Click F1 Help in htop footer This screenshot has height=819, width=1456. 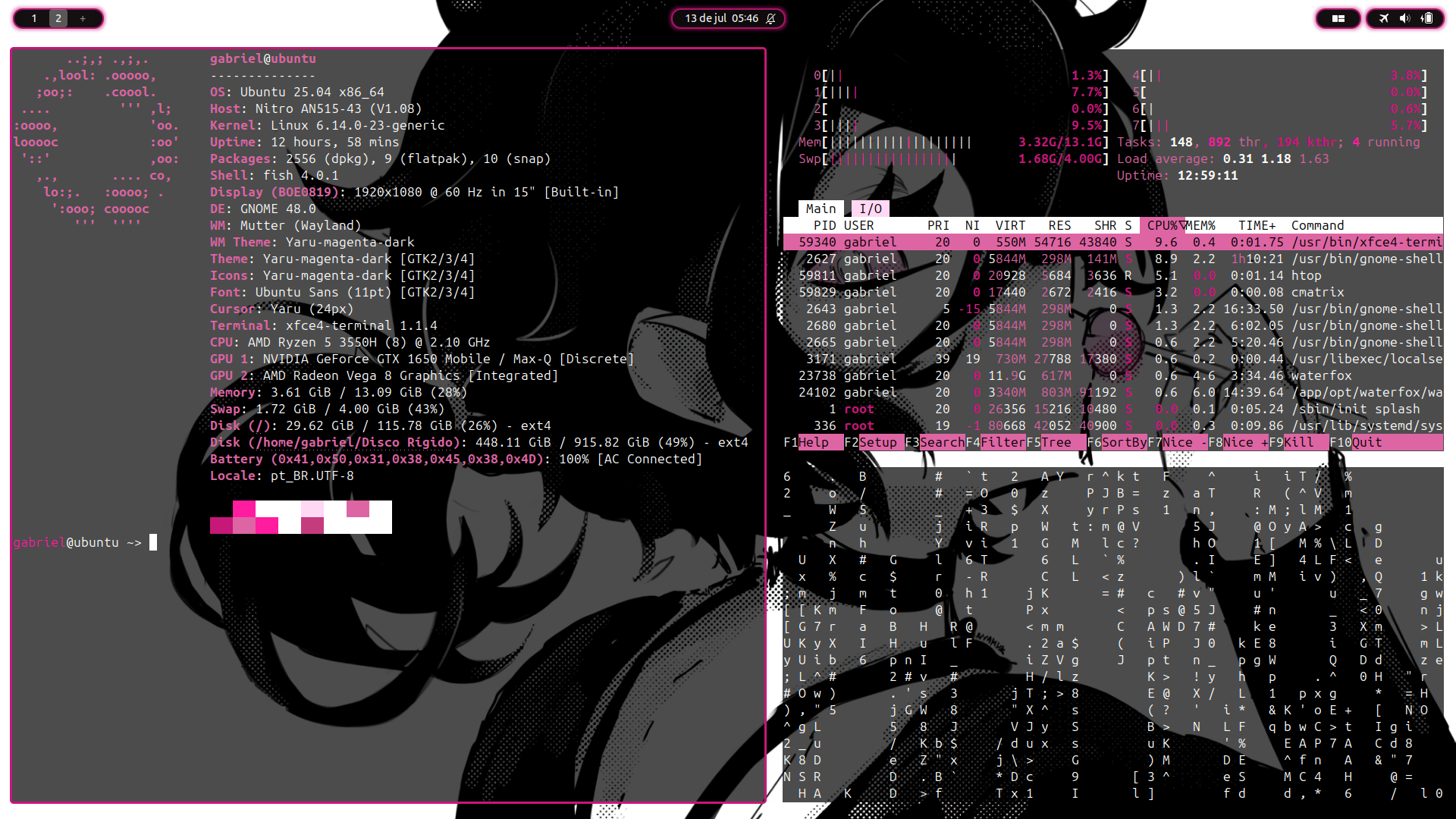pyautogui.click(x=813, y=442)
